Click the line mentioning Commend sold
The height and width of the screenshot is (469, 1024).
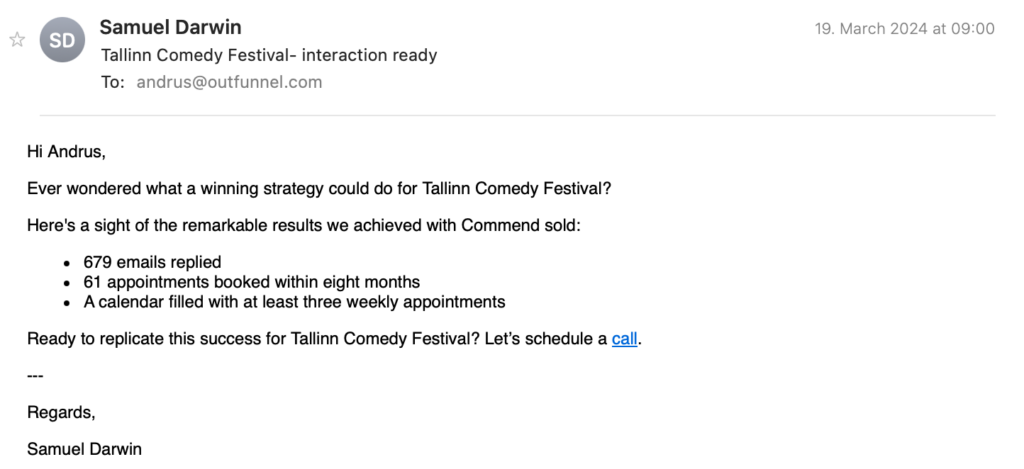[303, 225]
